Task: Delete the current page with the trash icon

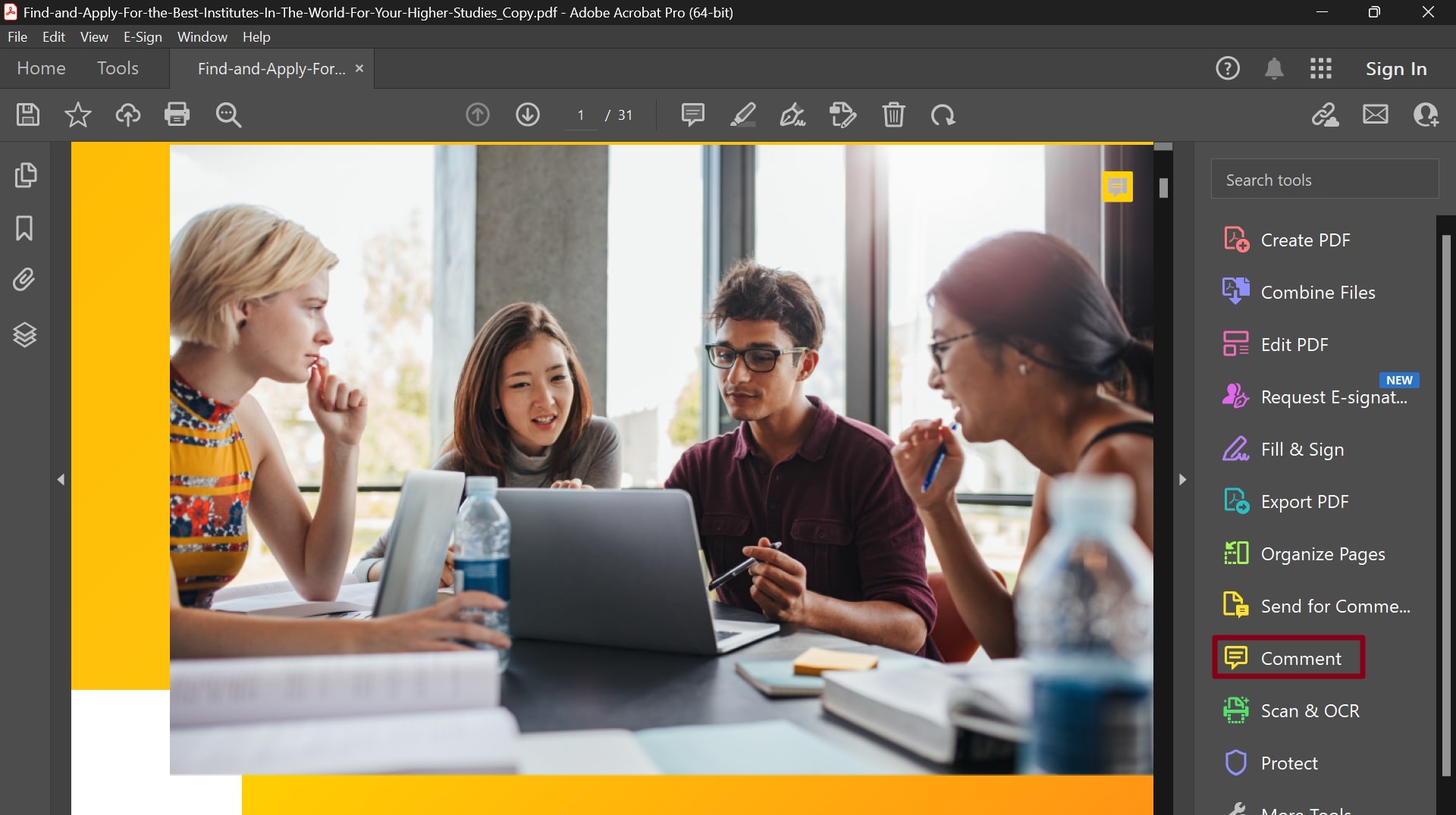Action: coord(893,114)
